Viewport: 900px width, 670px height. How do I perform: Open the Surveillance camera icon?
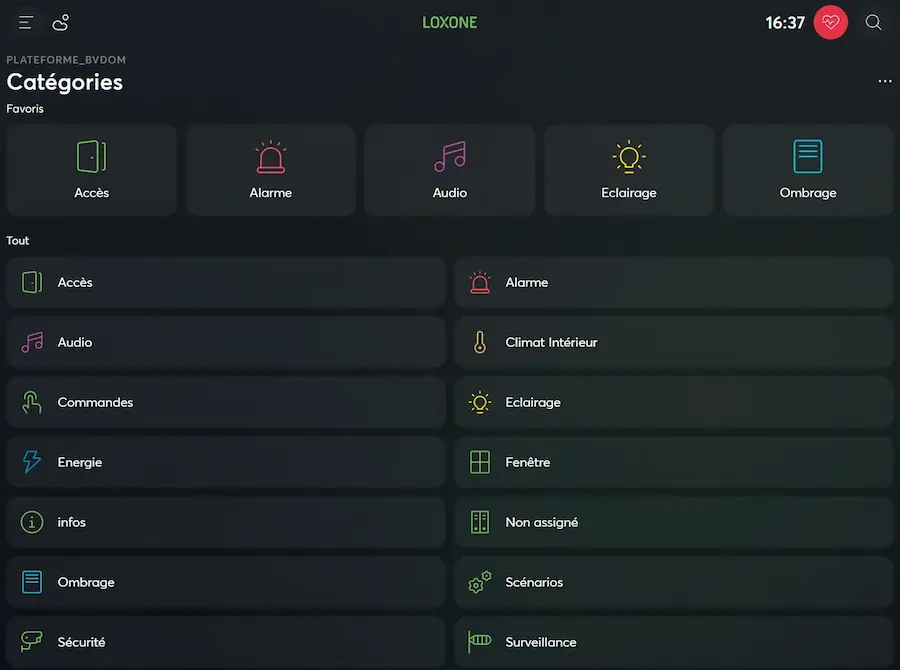(479, 642)
